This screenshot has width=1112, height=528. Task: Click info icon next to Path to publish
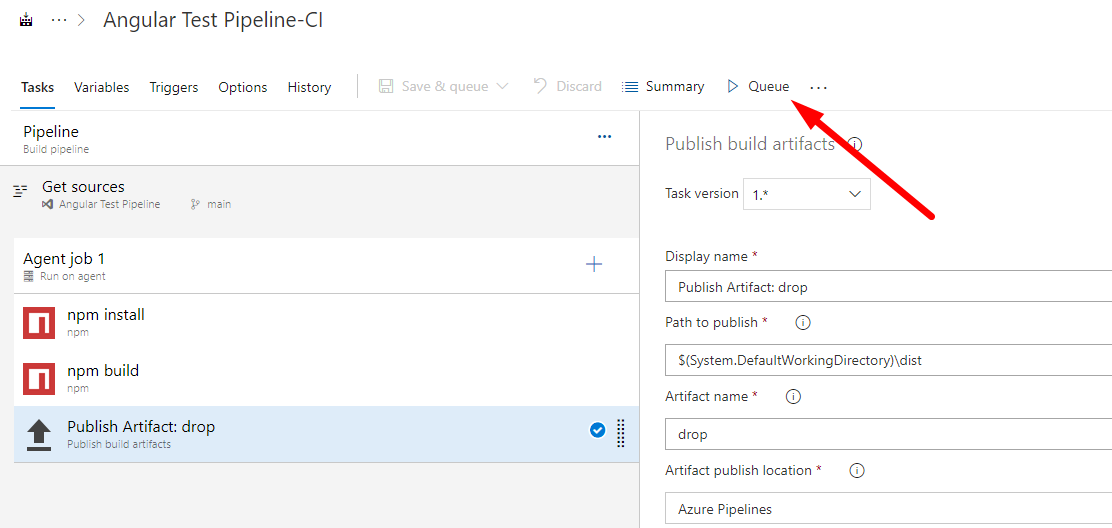point(802,323)
